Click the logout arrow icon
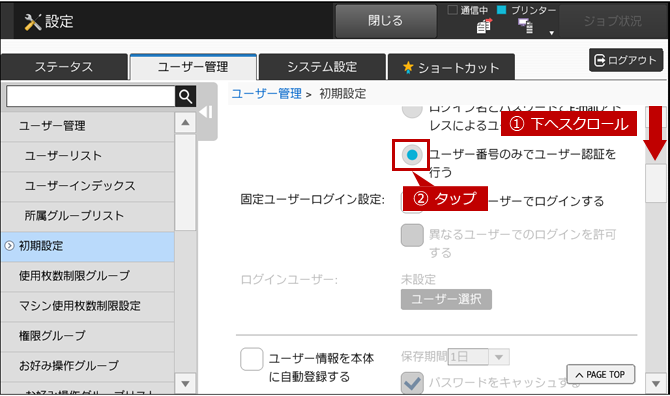 coord(600,60)
